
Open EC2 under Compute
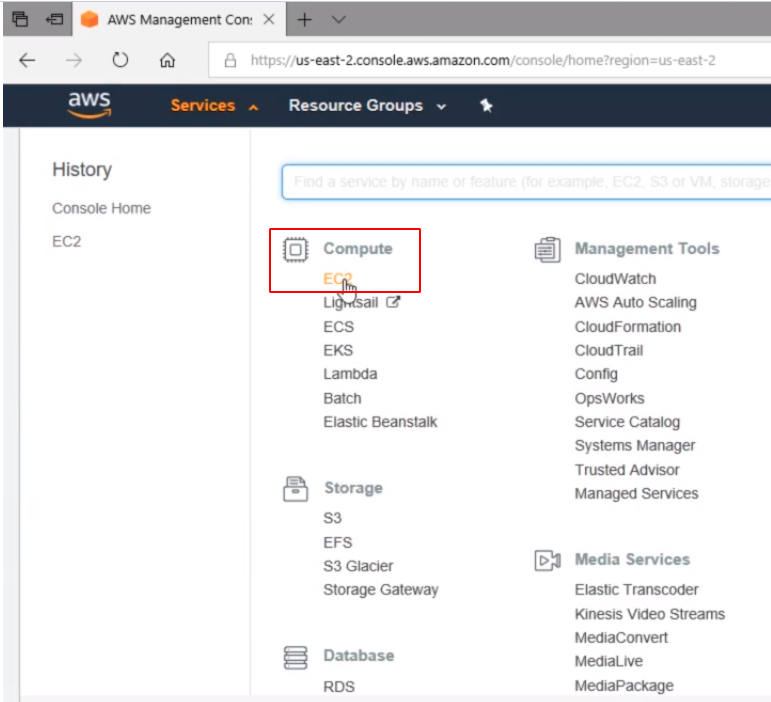(337, 279)
